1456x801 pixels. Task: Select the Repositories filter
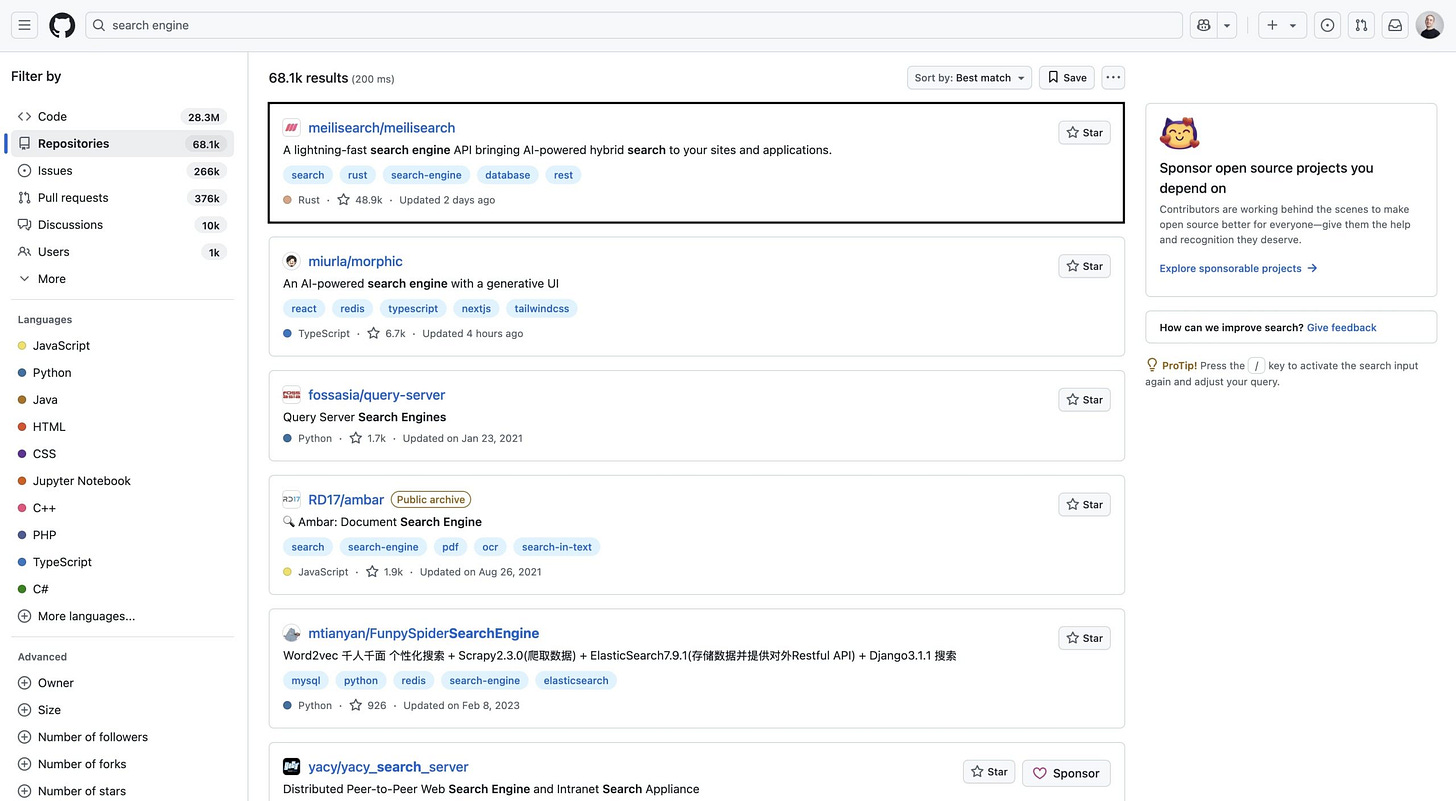(121, 144)
